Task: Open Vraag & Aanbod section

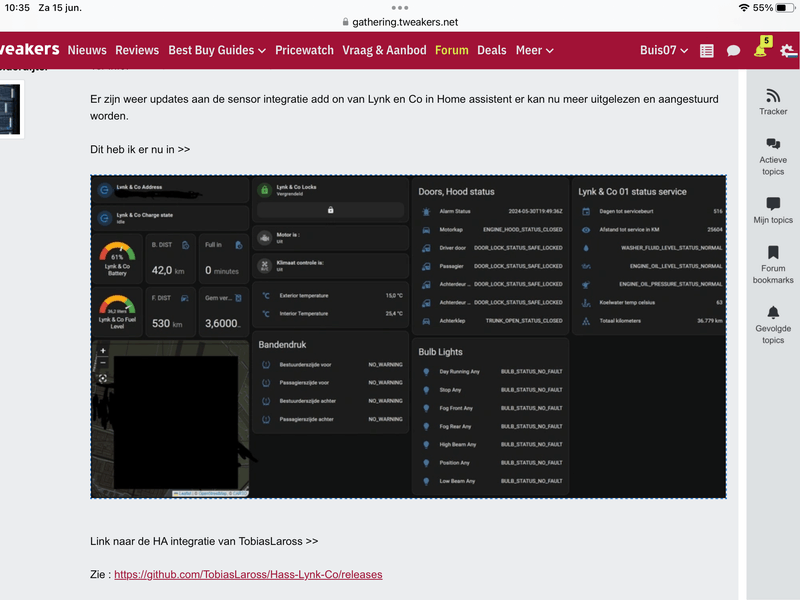Action: point(384,50)
